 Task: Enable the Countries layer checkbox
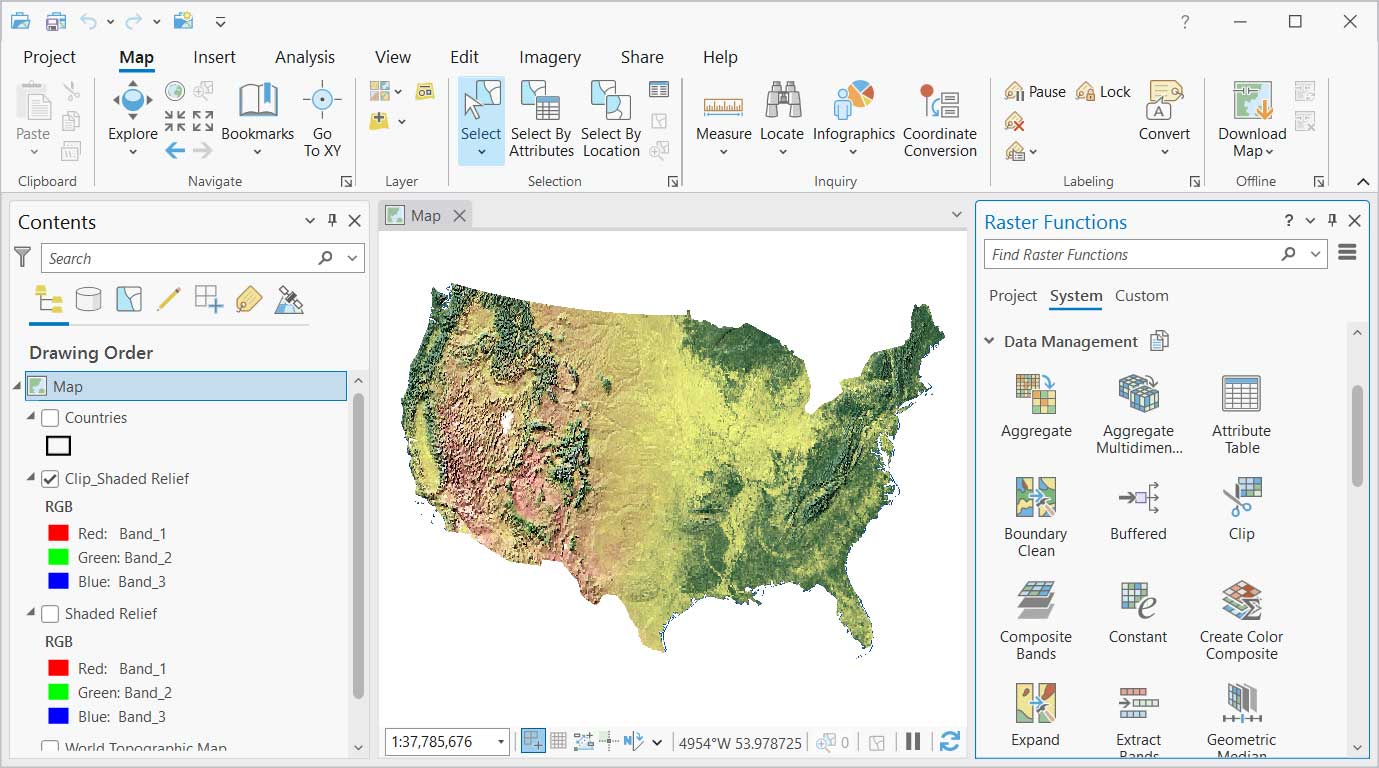50,418
